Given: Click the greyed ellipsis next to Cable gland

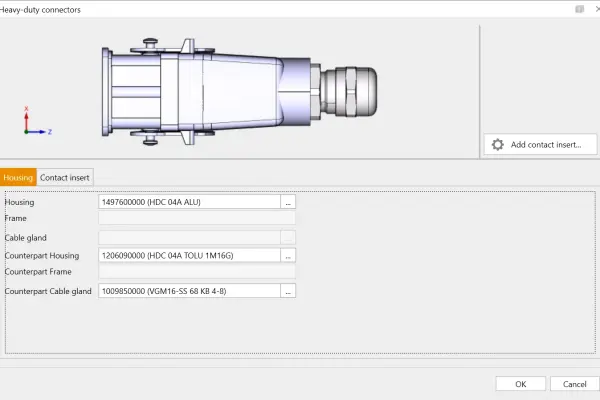Looking at the screenshot, I should tap(288, 237).
